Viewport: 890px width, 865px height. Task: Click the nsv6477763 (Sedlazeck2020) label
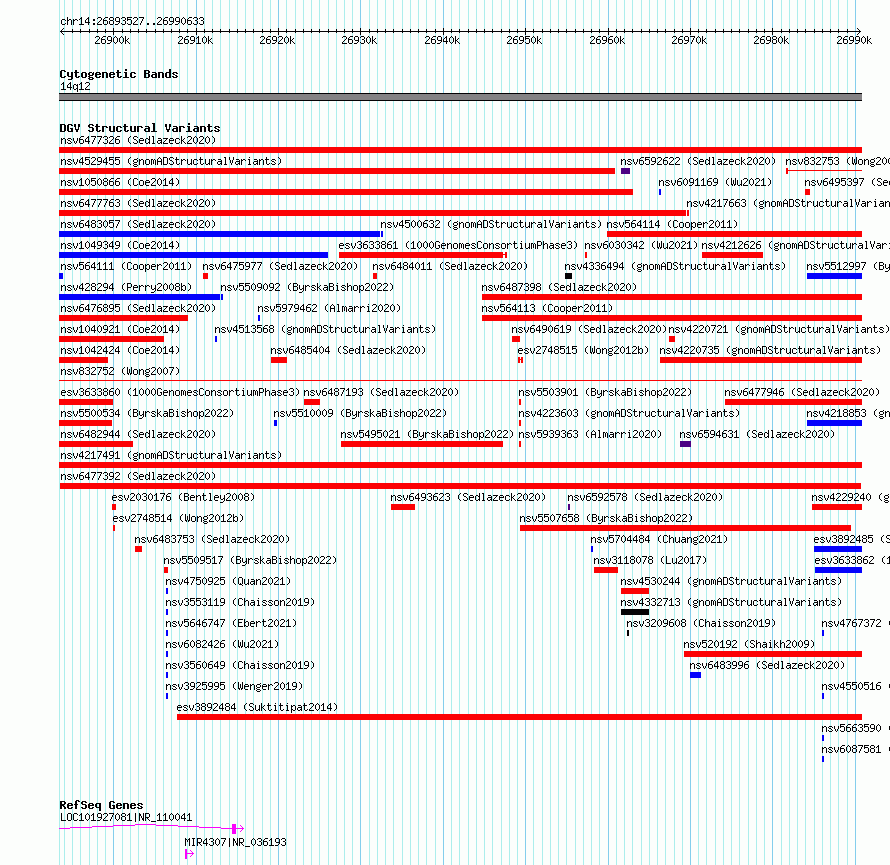tap(138, 203)
